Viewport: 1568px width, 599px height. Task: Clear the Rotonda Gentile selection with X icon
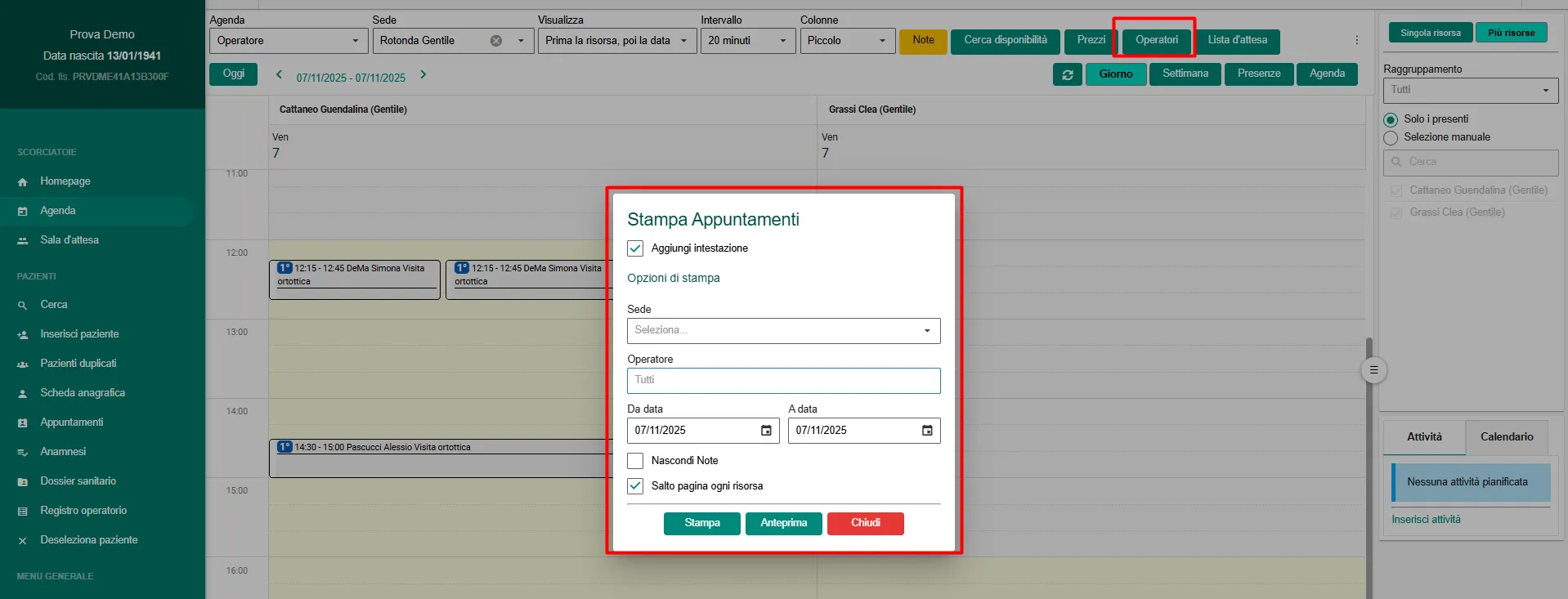coord(495,41)
